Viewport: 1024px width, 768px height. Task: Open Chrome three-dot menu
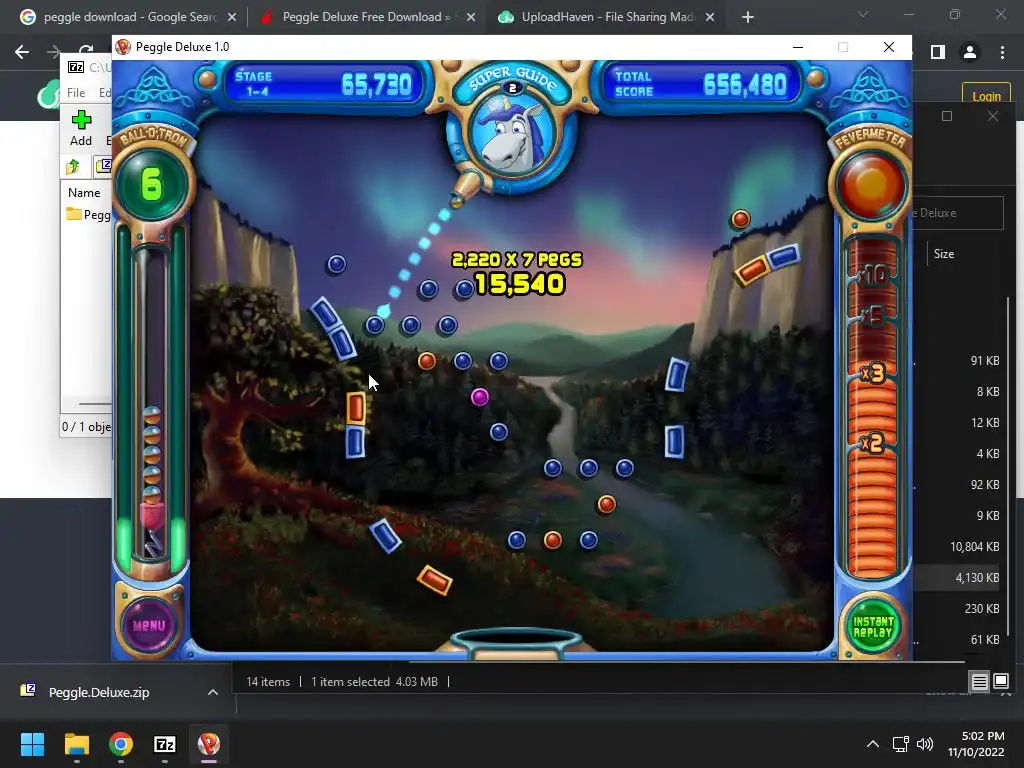(1002, 52)
